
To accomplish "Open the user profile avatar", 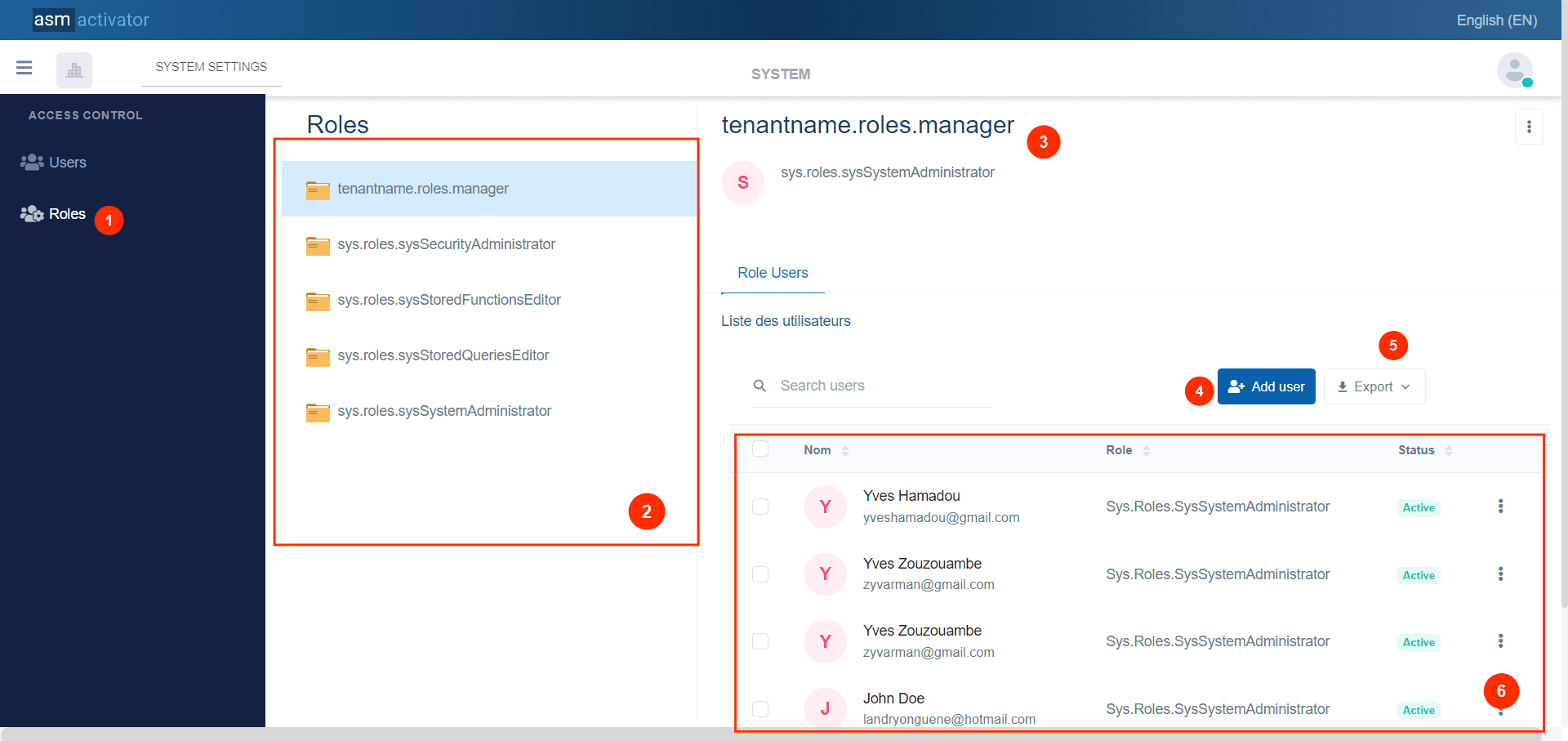I will [1514, 70].
